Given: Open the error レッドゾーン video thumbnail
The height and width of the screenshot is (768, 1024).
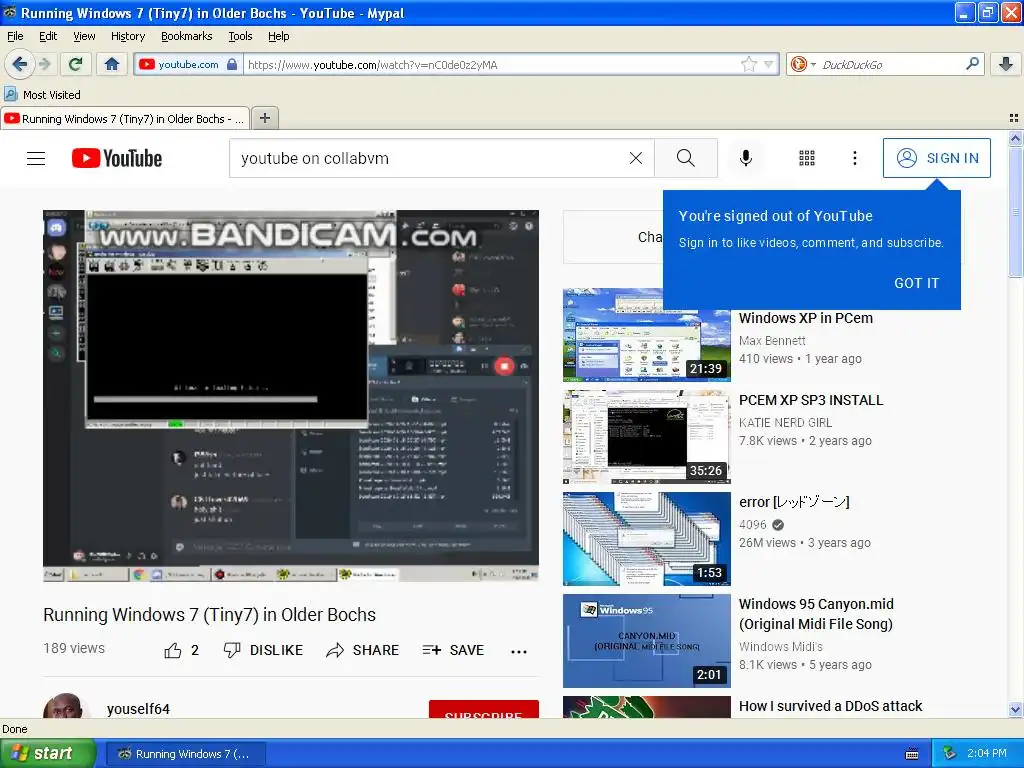Looking at the screenshot, I should (x=647, y=539).
